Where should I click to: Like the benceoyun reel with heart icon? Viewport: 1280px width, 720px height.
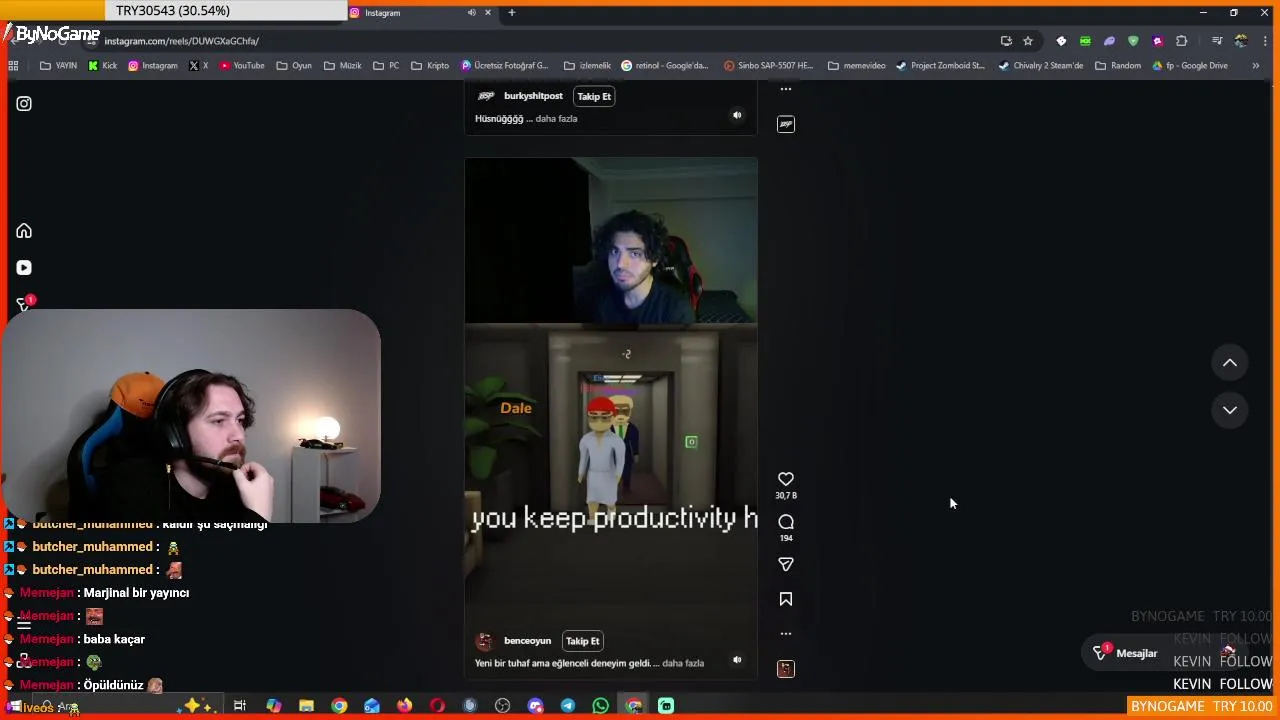[786, 479]
